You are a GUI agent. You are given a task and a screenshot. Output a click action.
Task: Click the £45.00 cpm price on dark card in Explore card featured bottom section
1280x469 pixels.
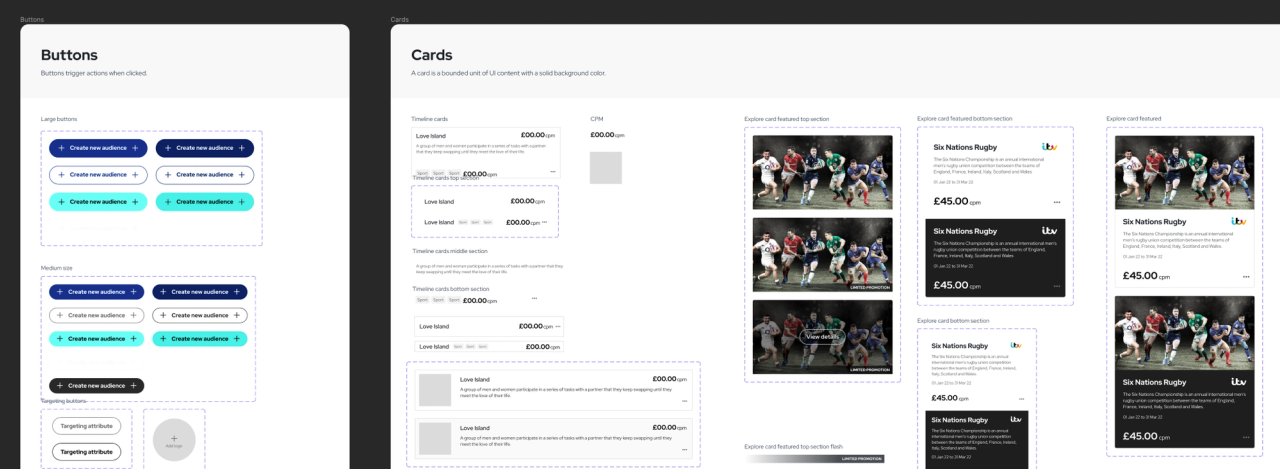951,285
